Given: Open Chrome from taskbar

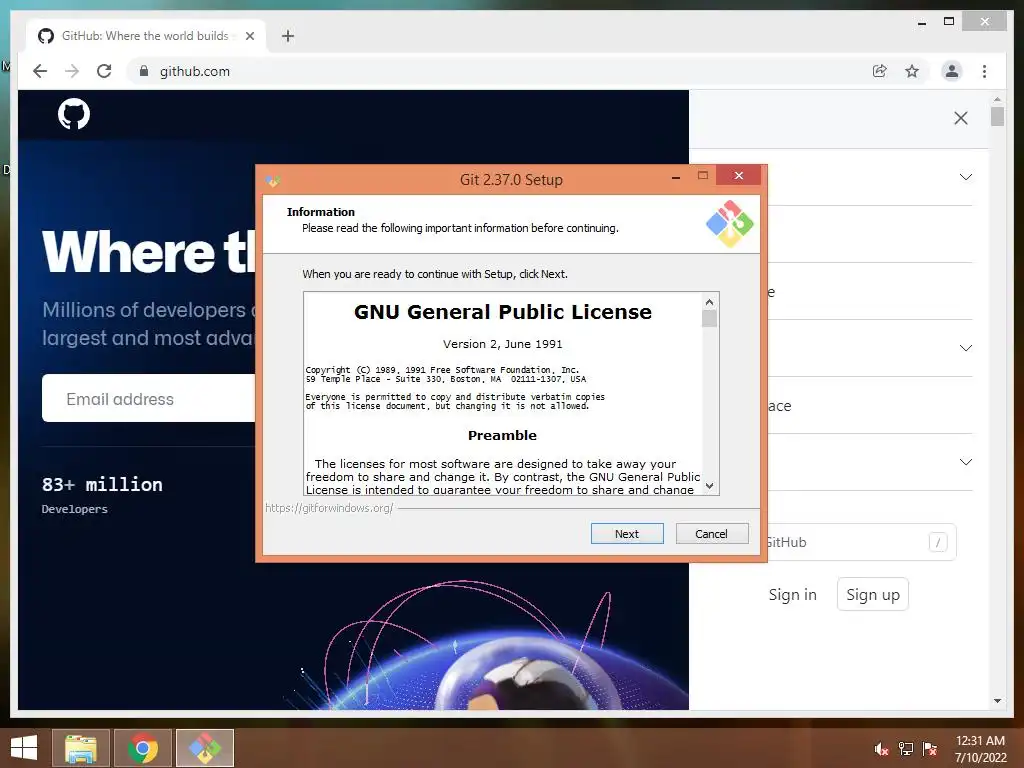Looking at the screenshot, I should click(143, 748).
